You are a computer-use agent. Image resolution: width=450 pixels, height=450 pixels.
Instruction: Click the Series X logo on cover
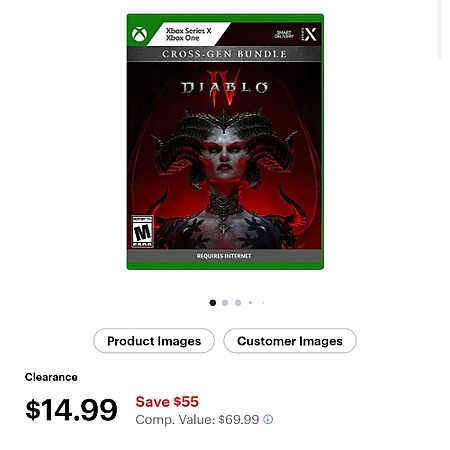click(309, 34)
